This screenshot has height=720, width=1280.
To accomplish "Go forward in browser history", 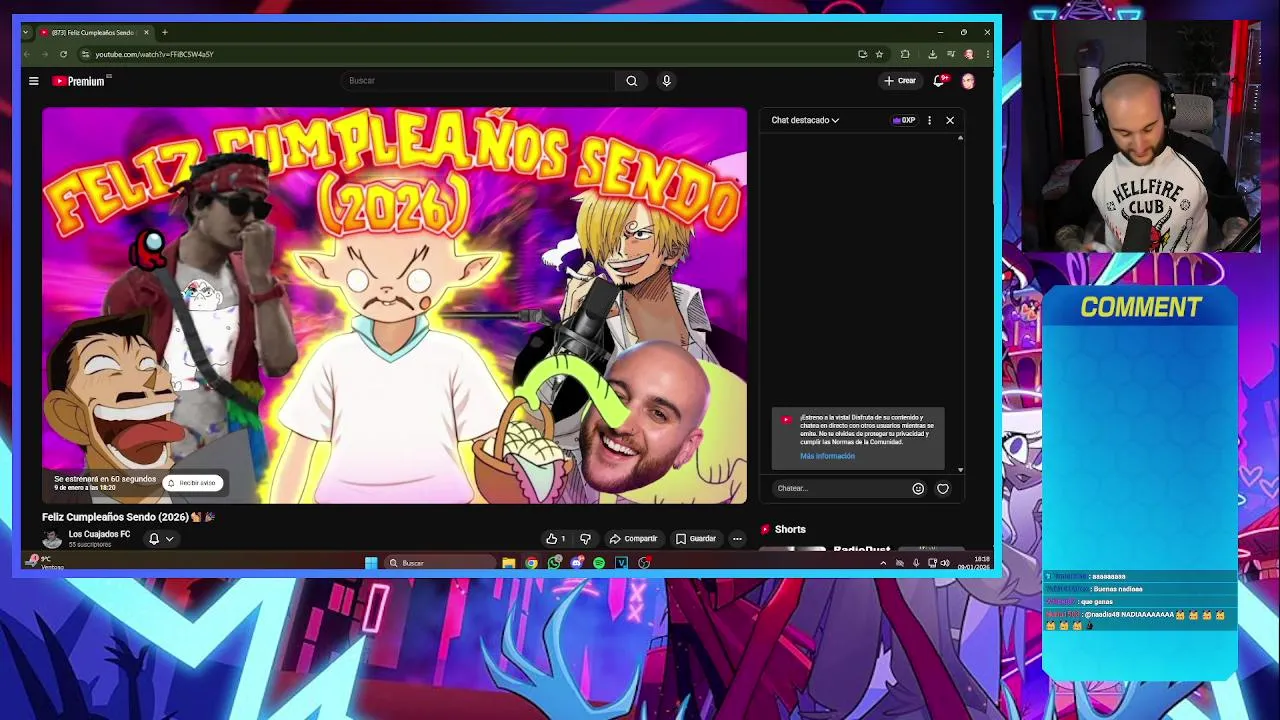I will click(x=45, y=54).
